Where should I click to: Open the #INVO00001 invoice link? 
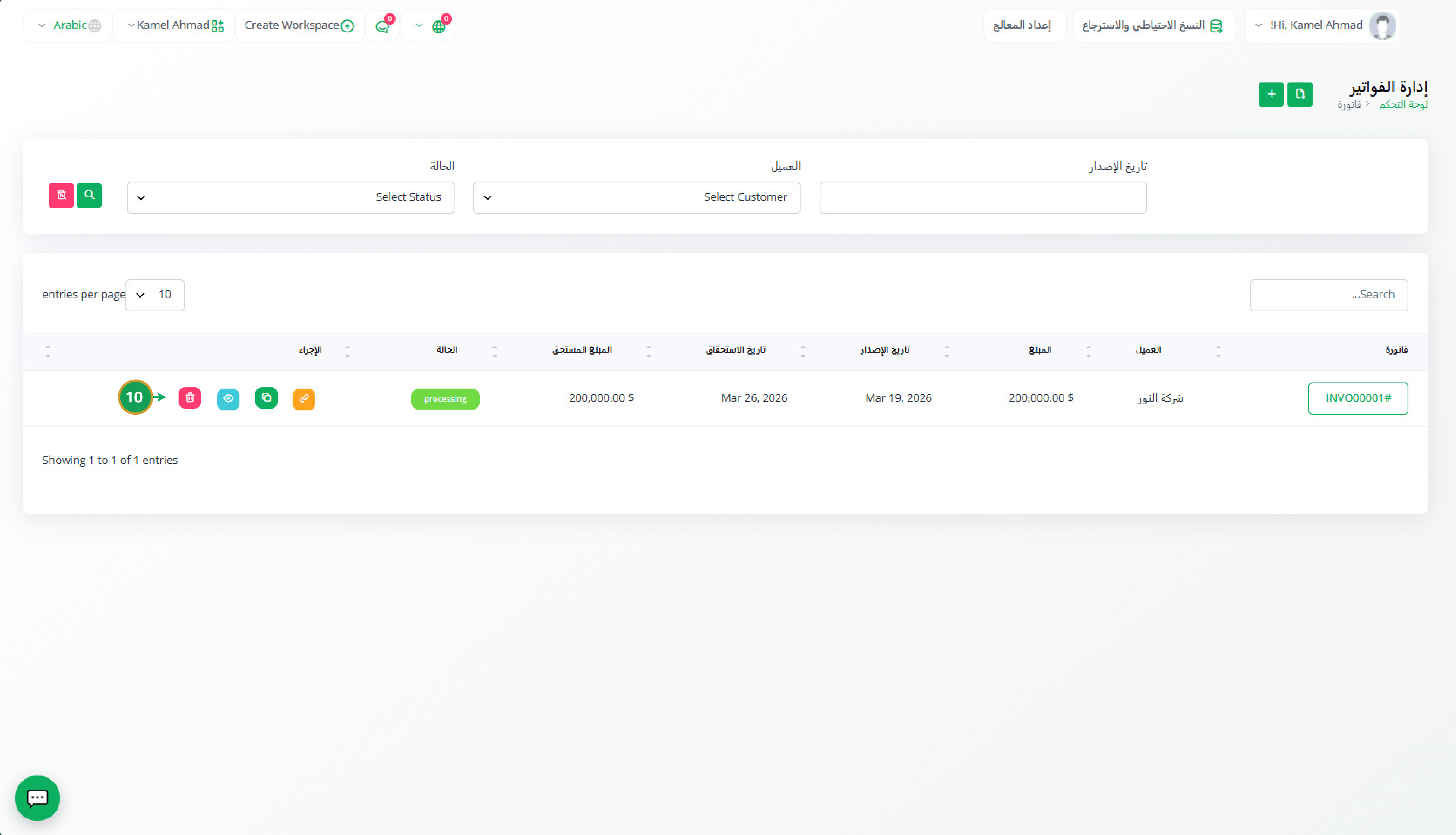[1358, 399]
